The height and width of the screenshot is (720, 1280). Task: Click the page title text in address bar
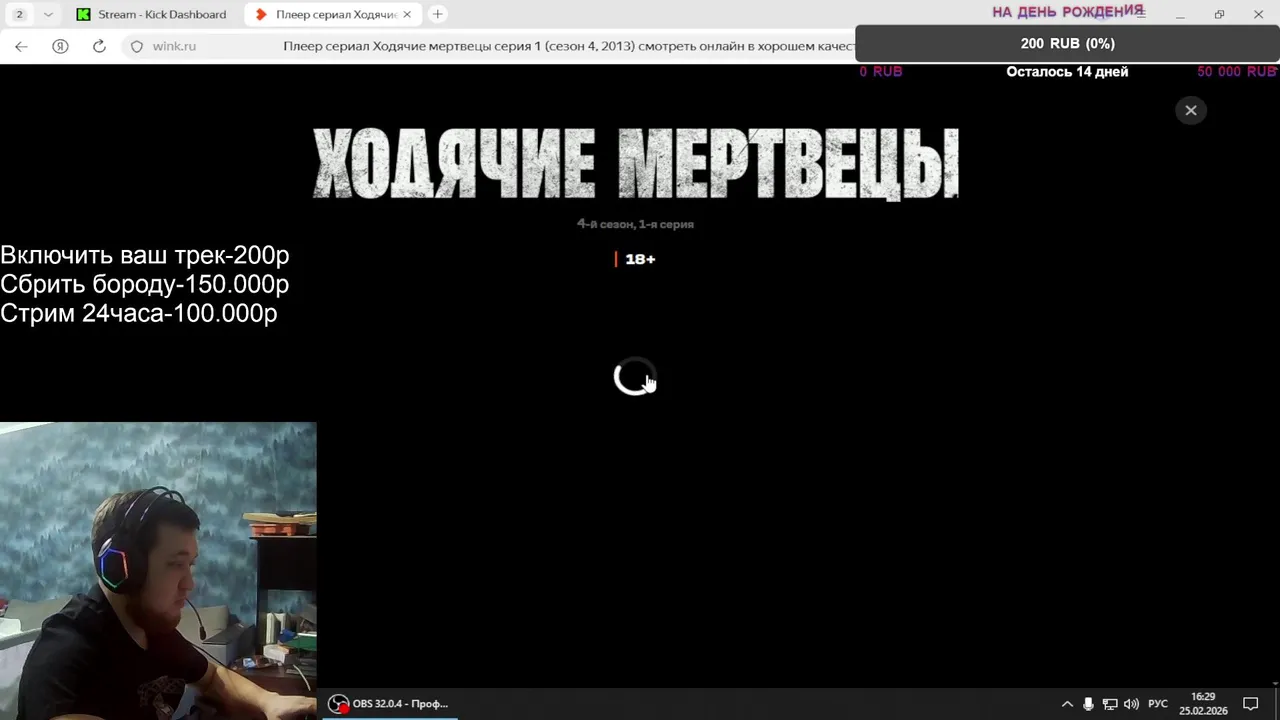(x=569, y=46)
